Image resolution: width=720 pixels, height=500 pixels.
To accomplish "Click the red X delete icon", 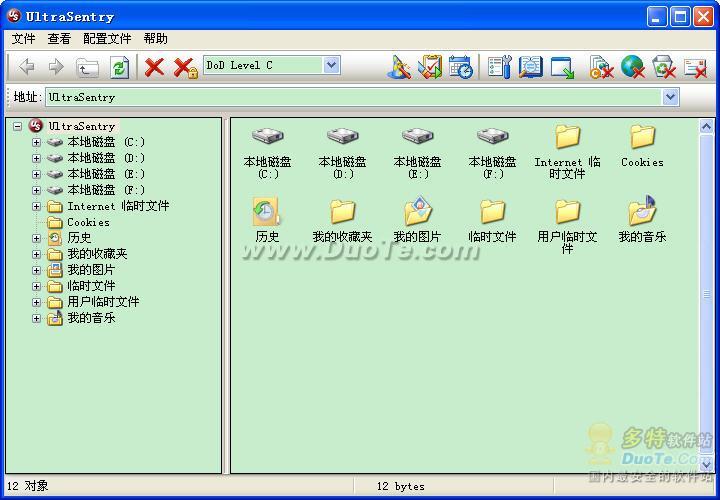I will tap(154, 67).
